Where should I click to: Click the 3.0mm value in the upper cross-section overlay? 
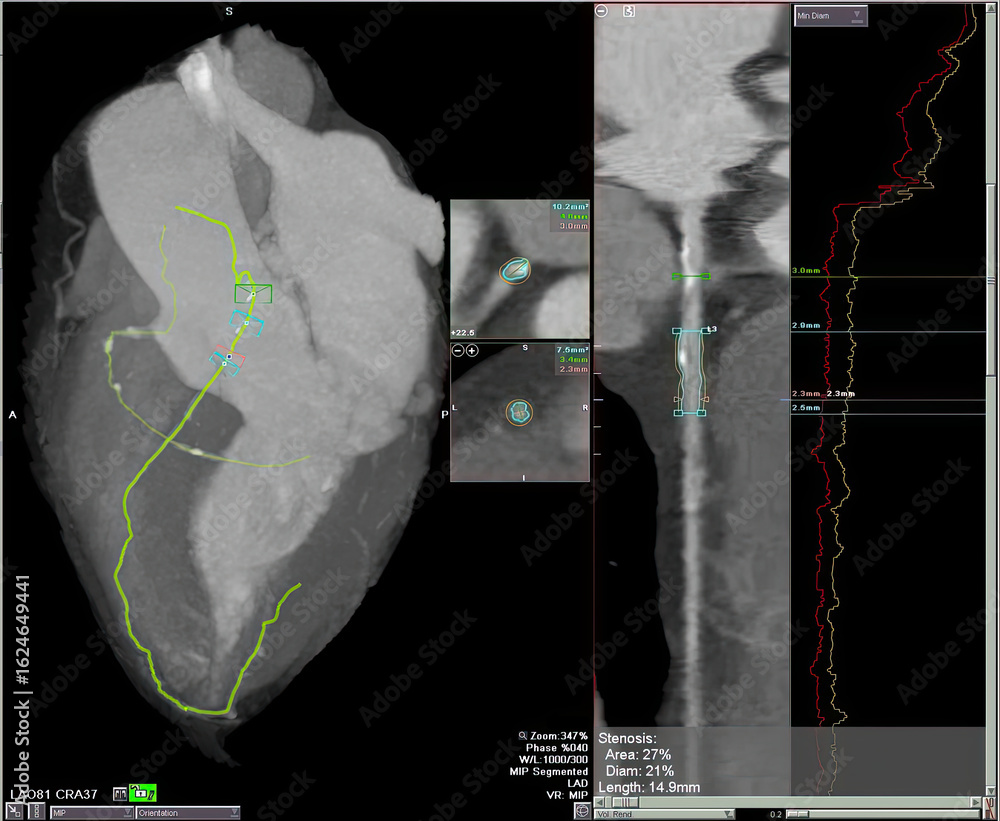(574, 226)
